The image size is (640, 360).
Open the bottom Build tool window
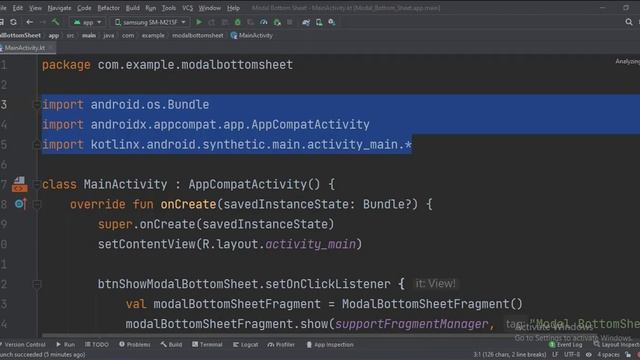click(171, 344)
